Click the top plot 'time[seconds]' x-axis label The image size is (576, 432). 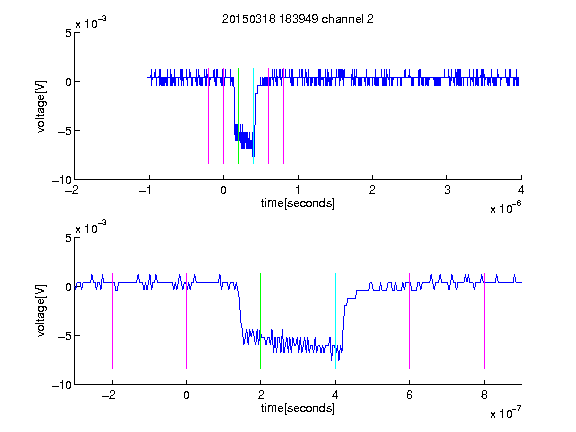pyautogui.click(x=298, y=203)
